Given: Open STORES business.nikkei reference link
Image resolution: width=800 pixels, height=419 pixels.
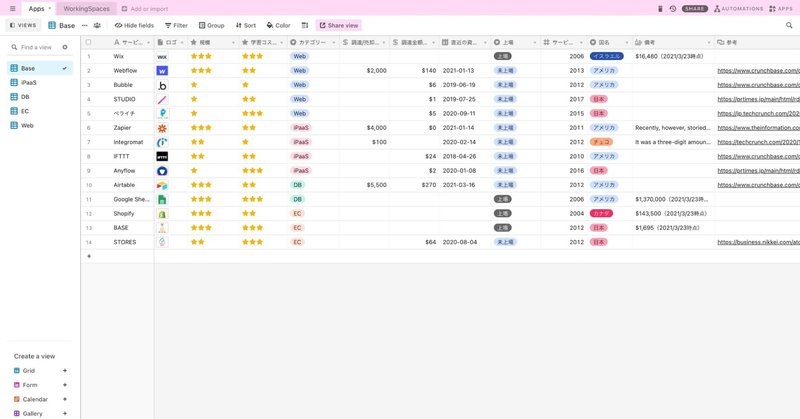Looking at the screenshot, I should 758,242.
